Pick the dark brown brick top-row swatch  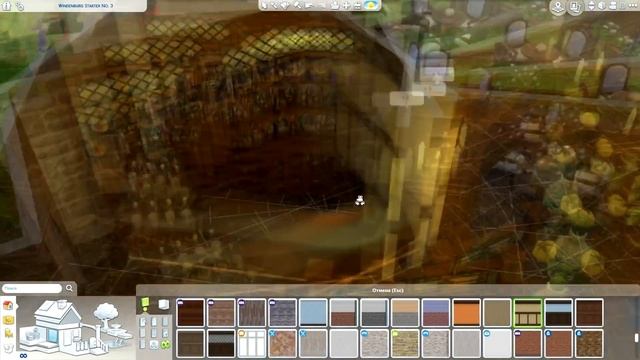coord(589,313)
